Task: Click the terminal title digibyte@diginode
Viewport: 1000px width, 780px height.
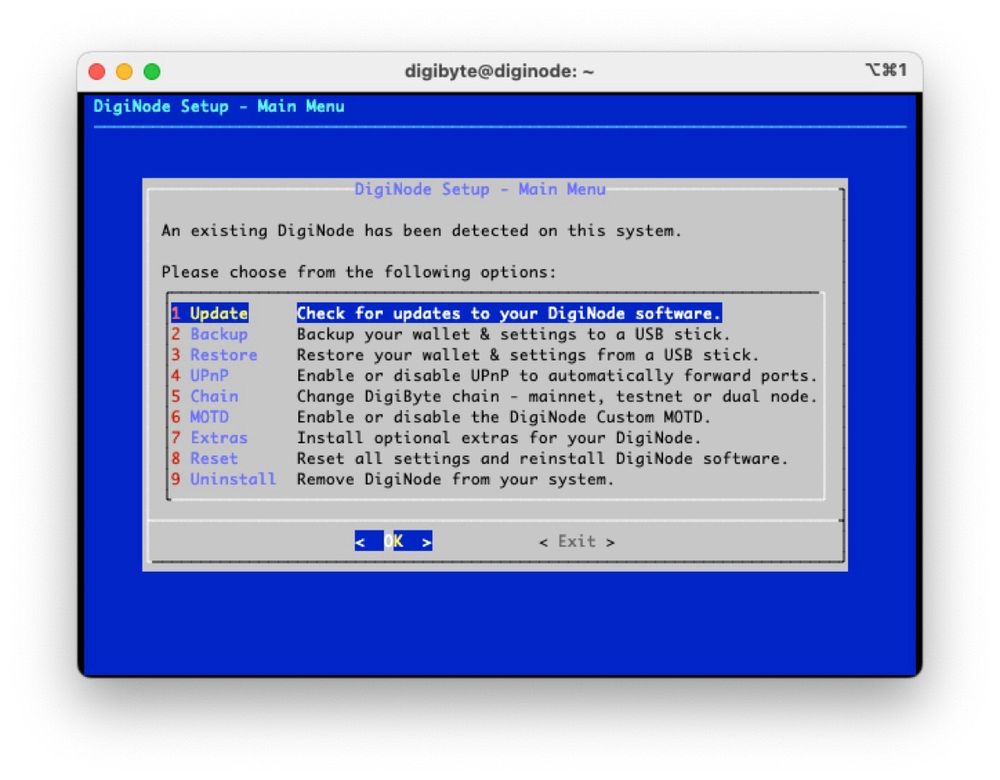Action: (x=499, y=71)
